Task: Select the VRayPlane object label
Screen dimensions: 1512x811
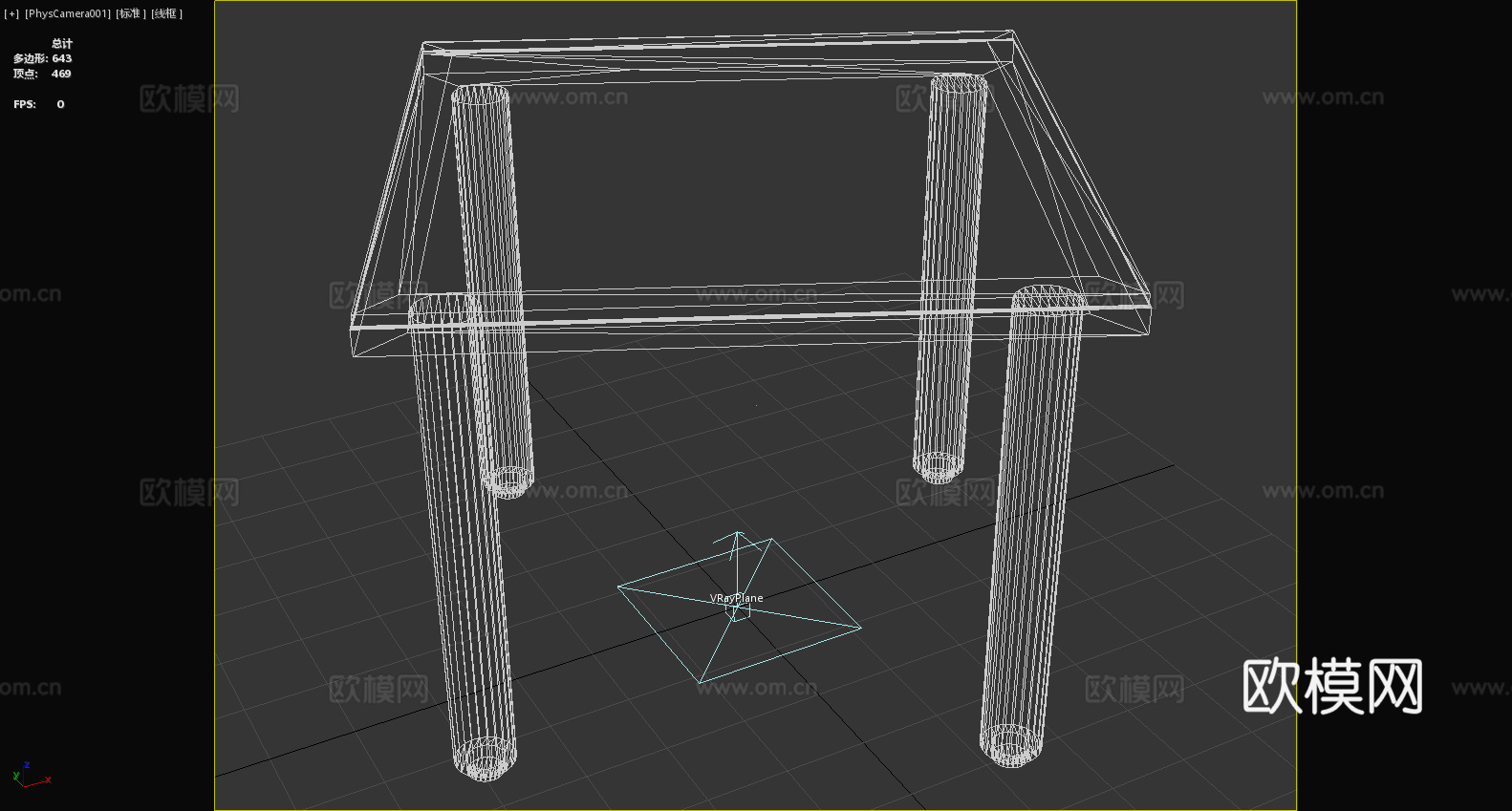Action: coord(737,598)
